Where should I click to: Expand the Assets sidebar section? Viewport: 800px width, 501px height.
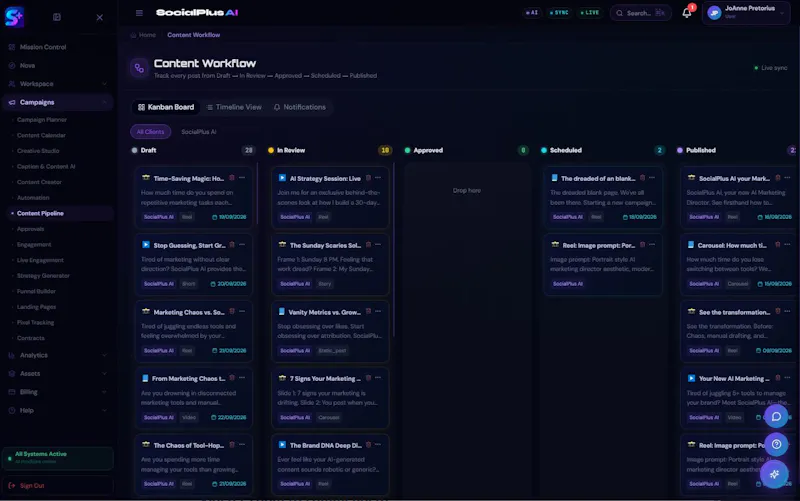click(57, 373)
